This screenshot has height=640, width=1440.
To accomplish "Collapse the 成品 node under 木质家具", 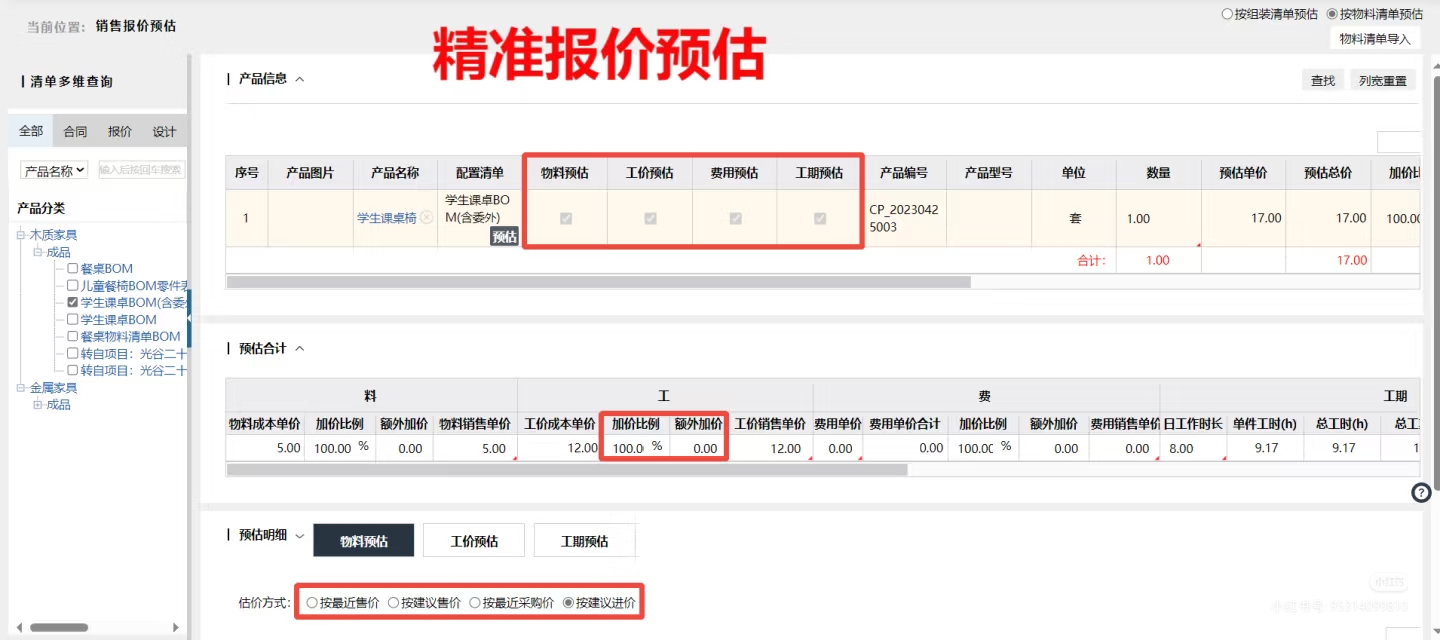I will [38, 252].
